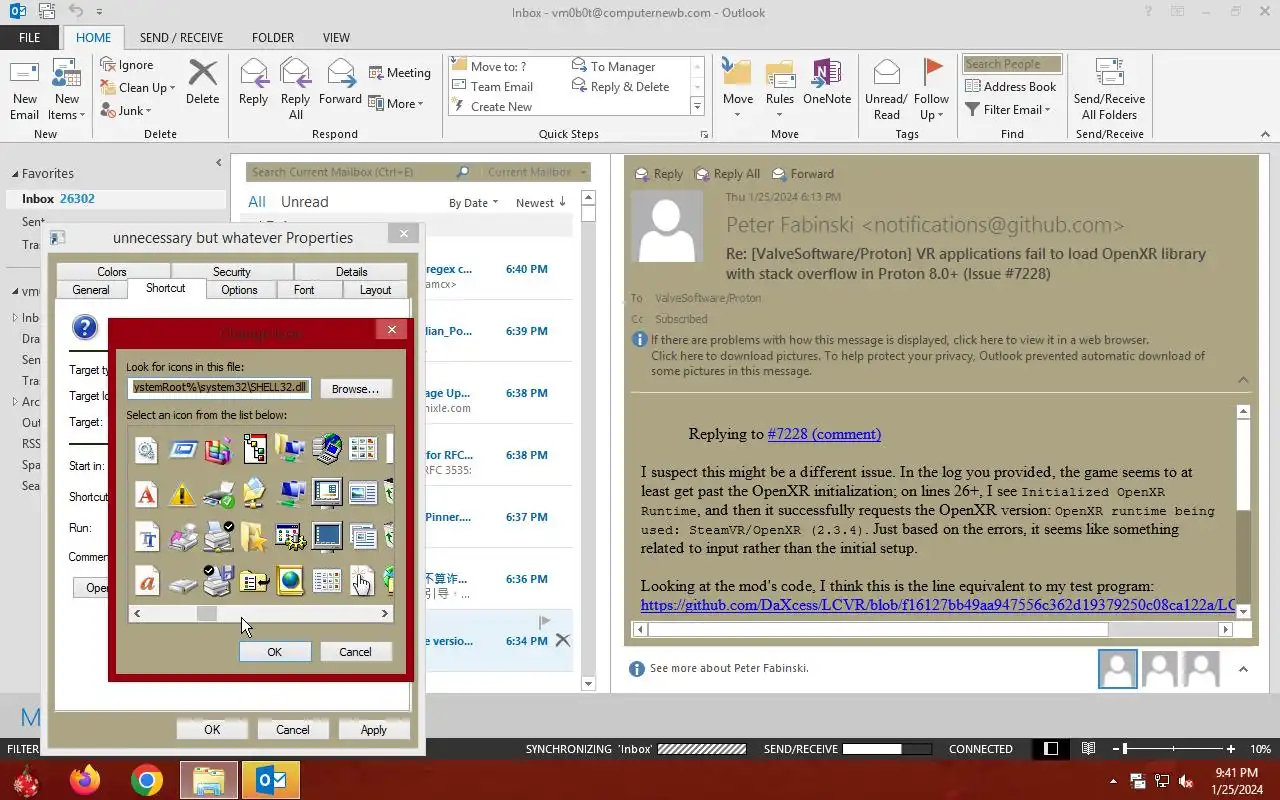The image size is (1280, 800).
Task: Open the Current Mailbox scope dropdown
Action: tap(535, 172)
